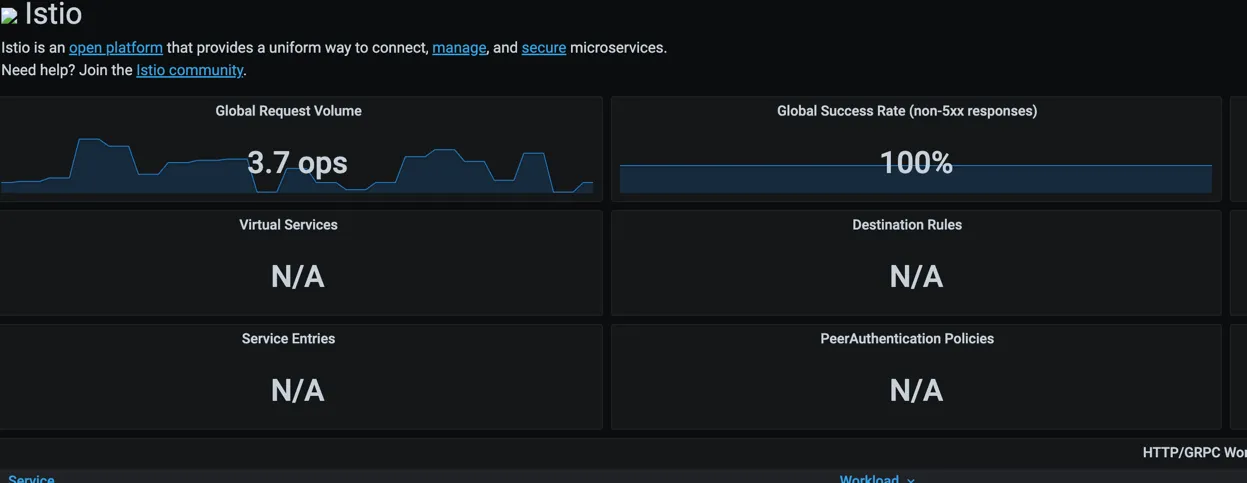Click the Istio logo image
This screenshot has height=483, width=1247.
[9, 16]
